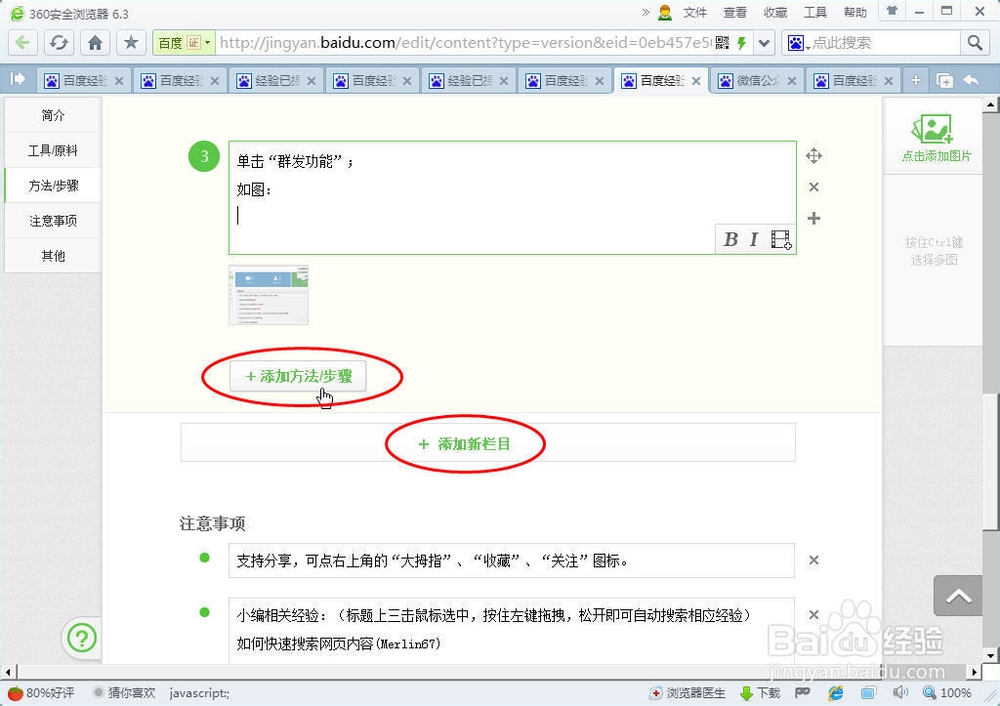Click inside the step 3 text editor
The image size is (1000, 706).
[513, 198]
